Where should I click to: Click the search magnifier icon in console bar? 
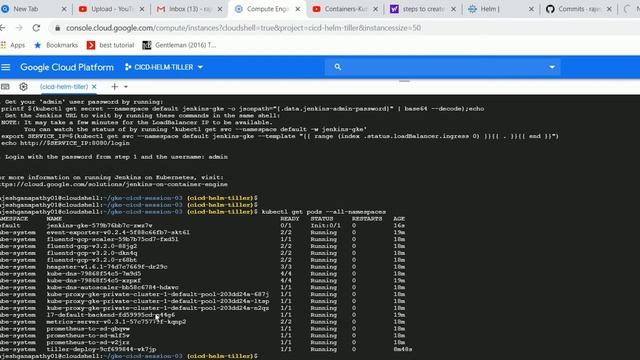[x=338, y=67]
